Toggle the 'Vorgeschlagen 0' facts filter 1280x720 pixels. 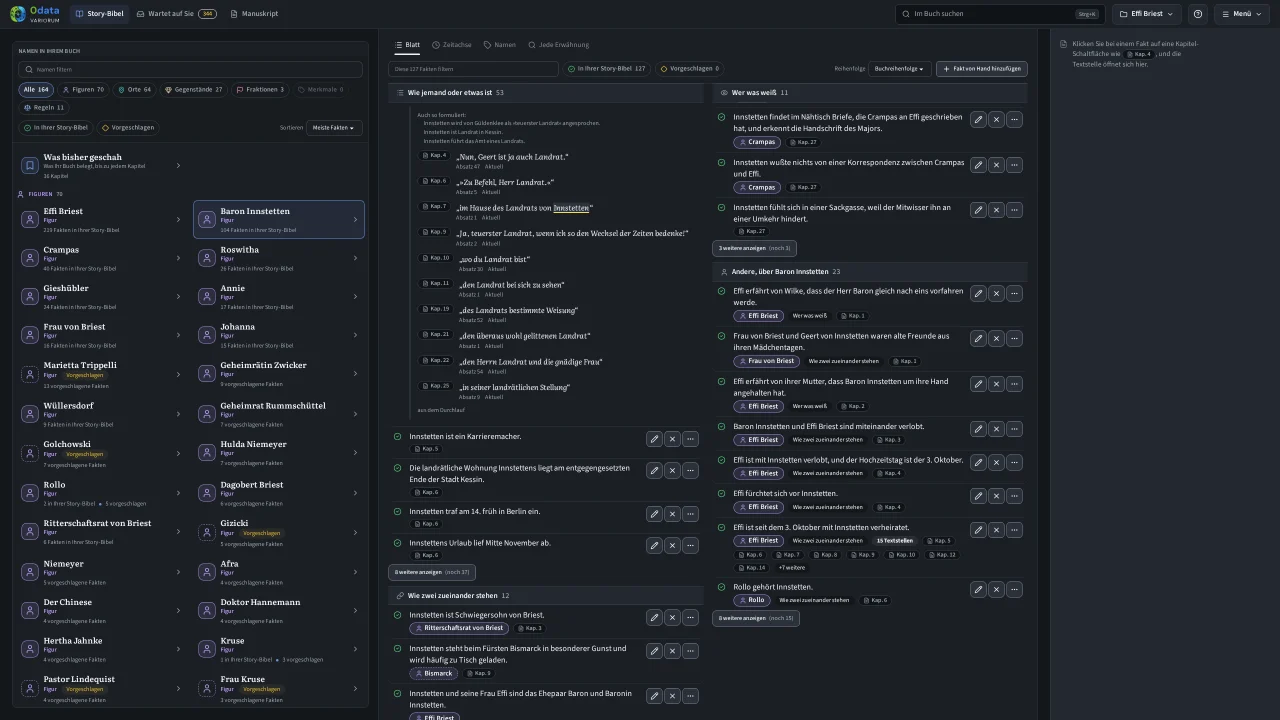click(x=690, y=69)
